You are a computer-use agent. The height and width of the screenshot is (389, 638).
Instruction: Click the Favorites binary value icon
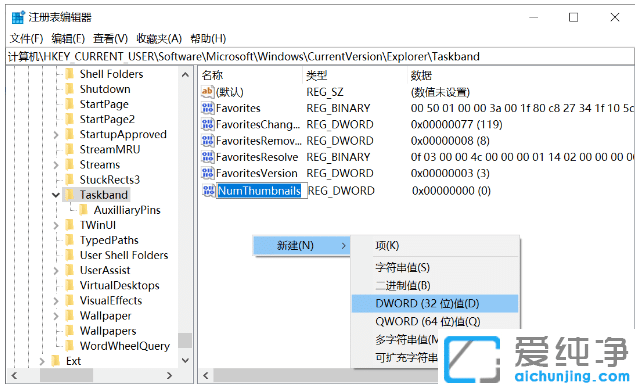click(208, 108)
